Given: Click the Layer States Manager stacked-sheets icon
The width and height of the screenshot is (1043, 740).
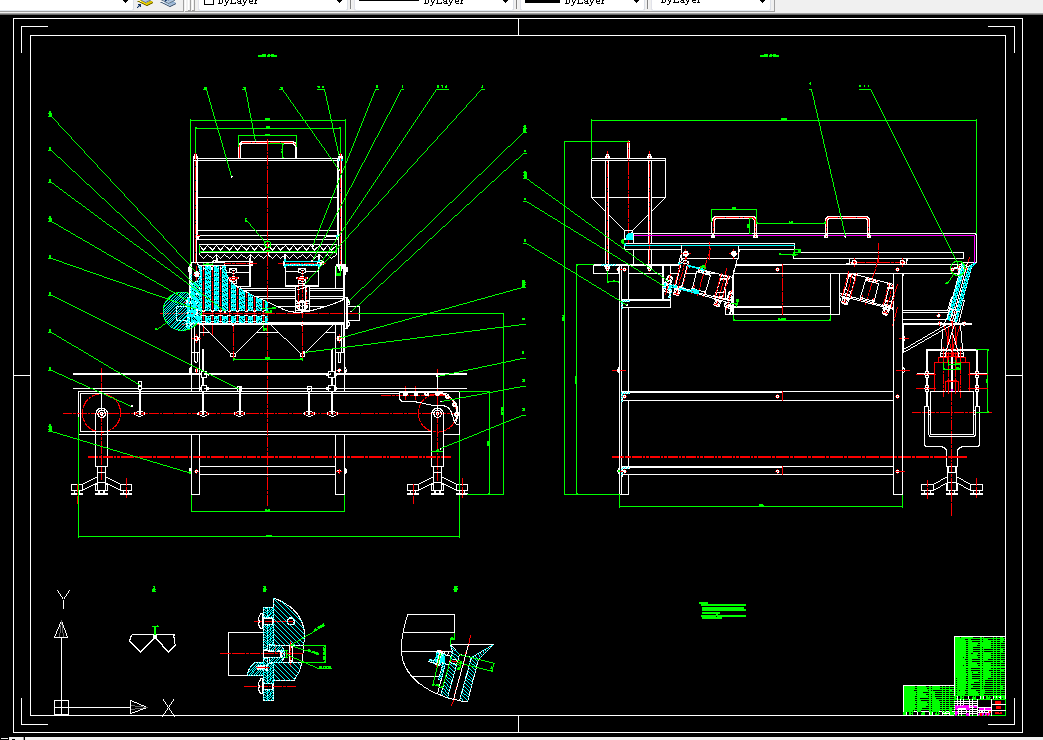Looking at the screenshot, I should (169, 3).
